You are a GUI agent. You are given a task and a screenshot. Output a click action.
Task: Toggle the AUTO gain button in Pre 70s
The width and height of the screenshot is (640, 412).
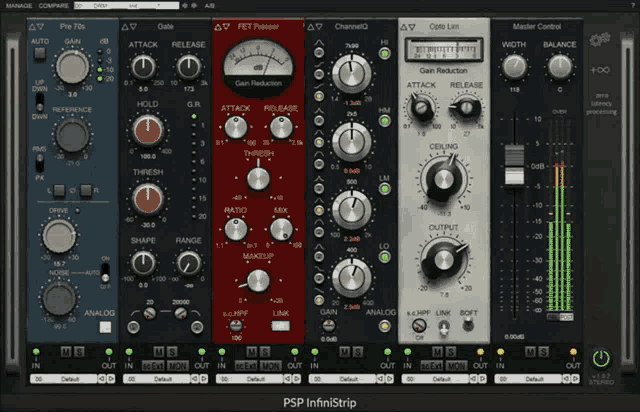click(x=40, y=53)
